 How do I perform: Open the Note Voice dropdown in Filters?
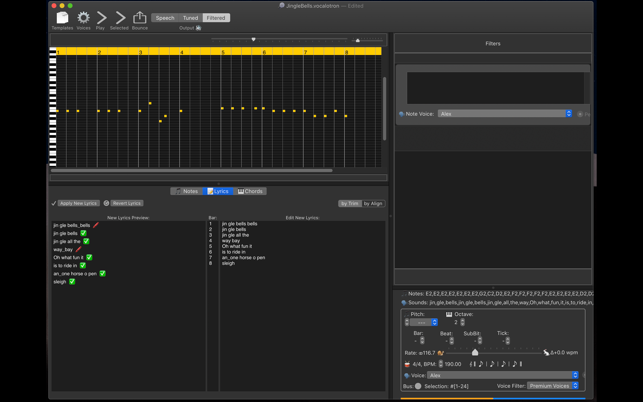[505, 114]
